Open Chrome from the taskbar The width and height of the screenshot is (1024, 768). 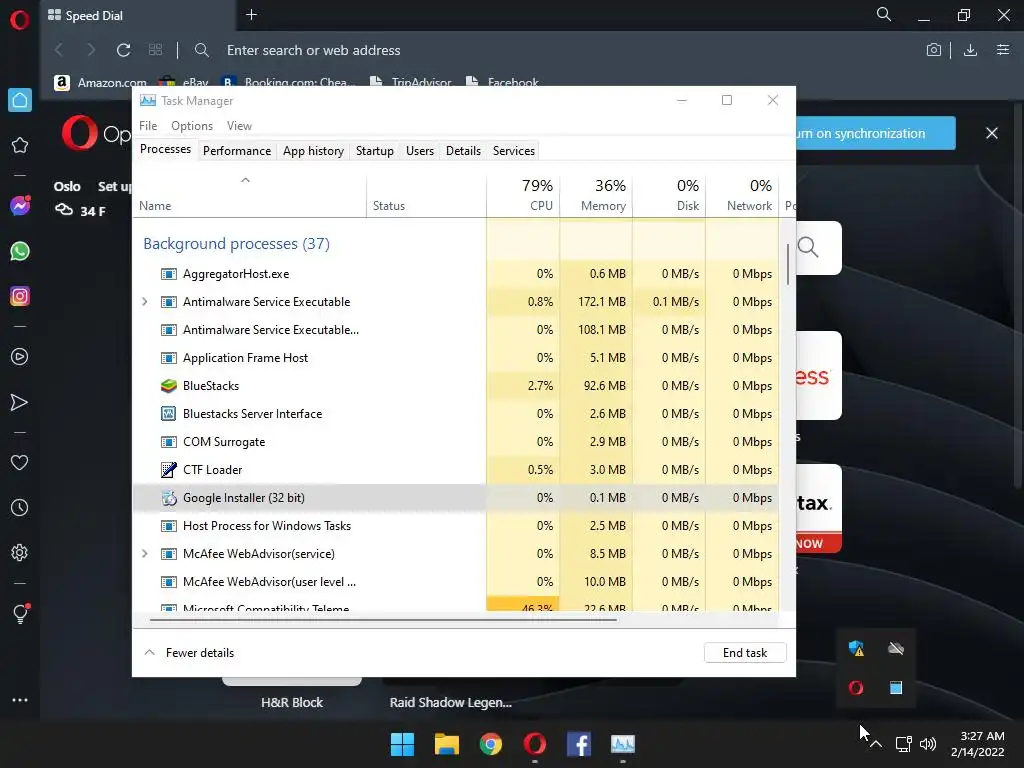tap(490, 744)
